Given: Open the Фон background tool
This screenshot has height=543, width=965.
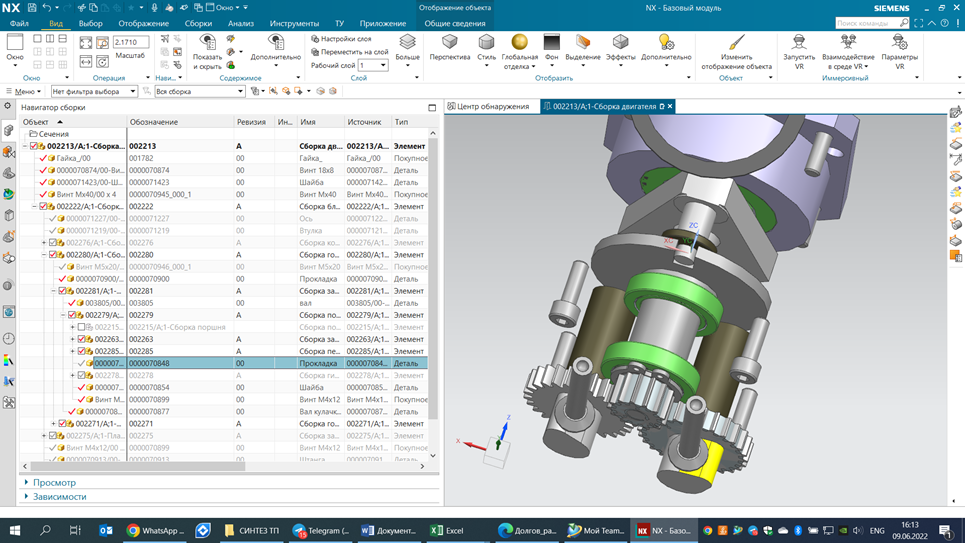Looking at the screenshot, I should (x=551, y=47).
